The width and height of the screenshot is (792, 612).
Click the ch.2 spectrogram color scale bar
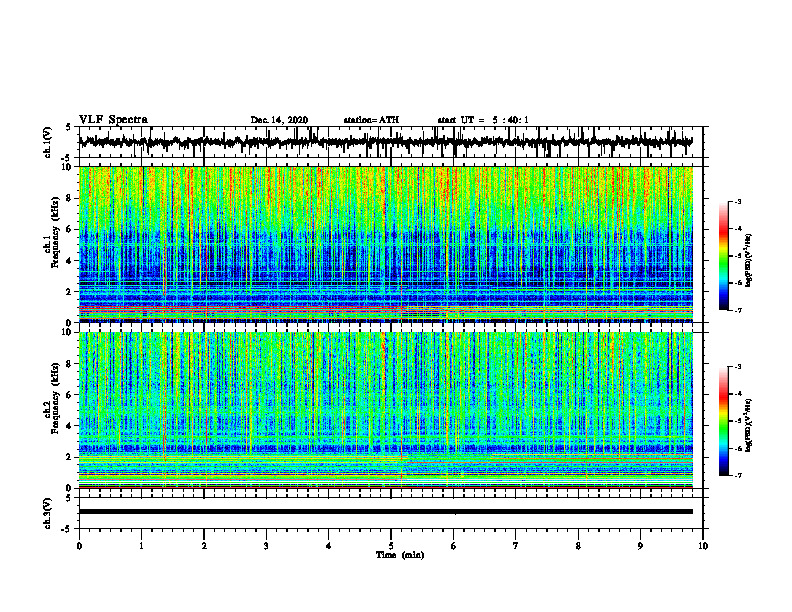[x=723, y=421]
